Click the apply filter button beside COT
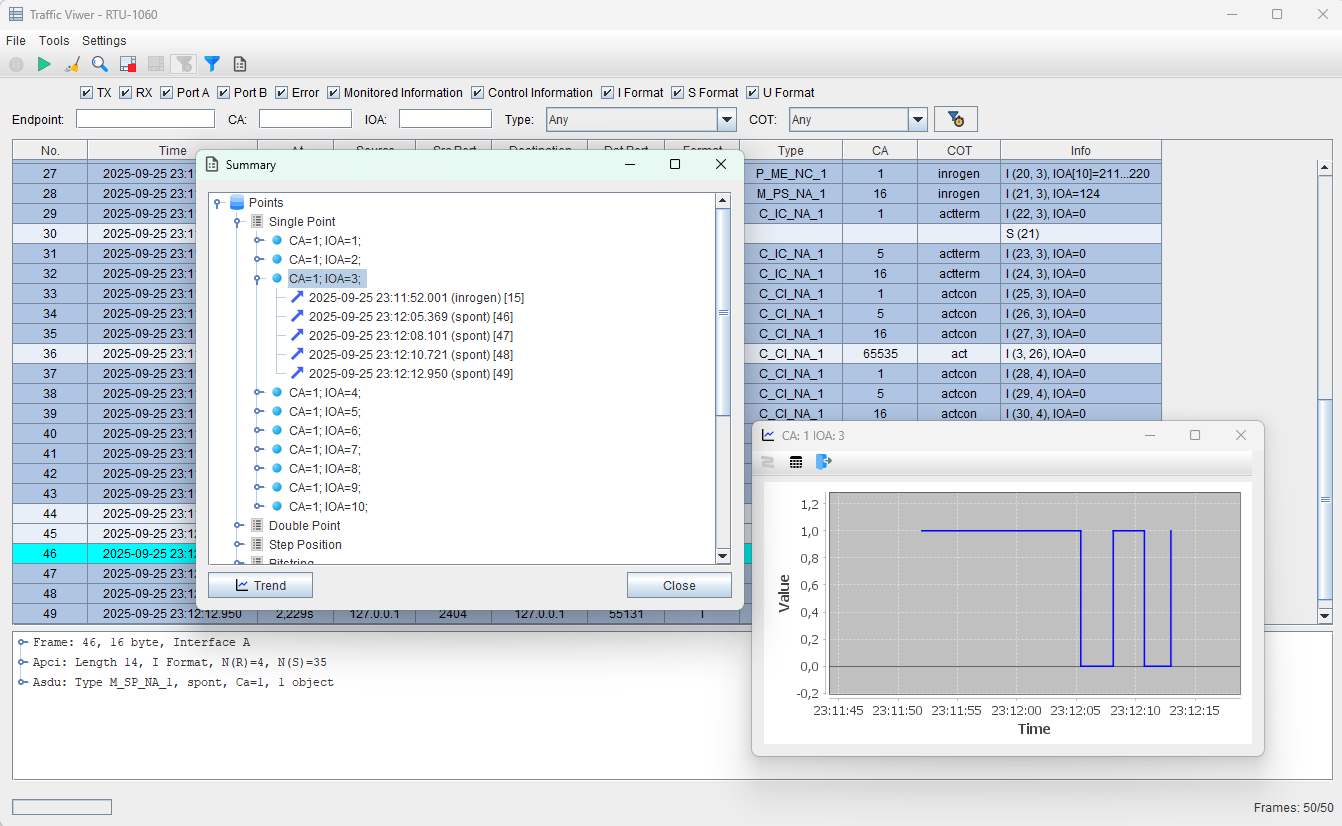 coord(955,119)
